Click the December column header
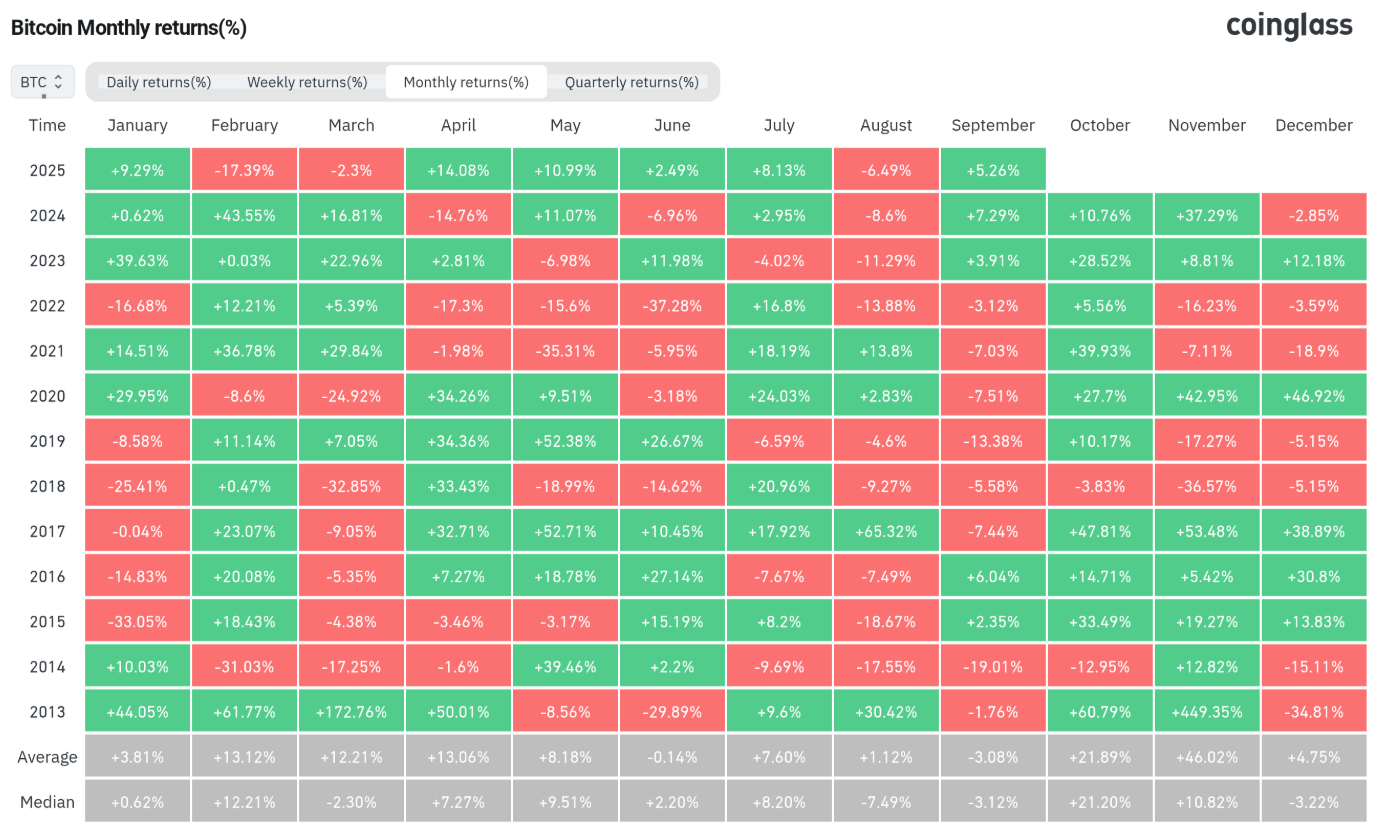 1313,125
